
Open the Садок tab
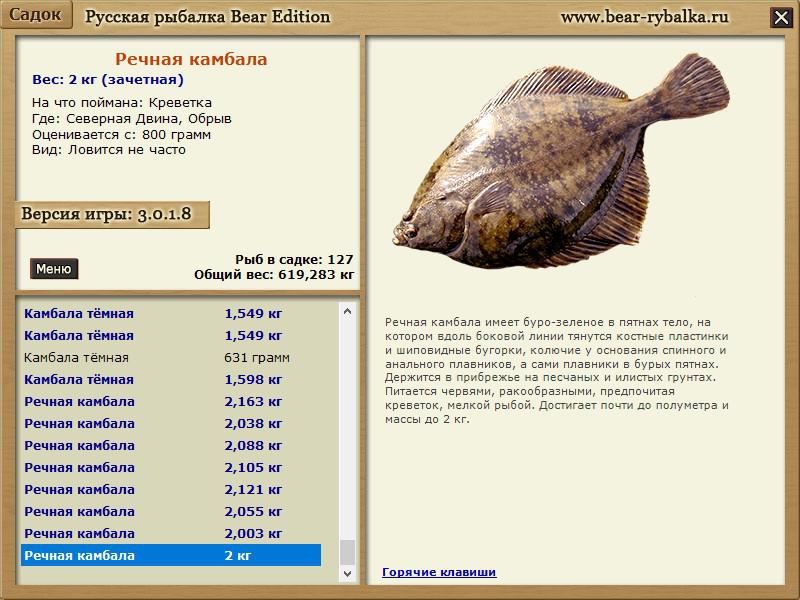(x=36, y=15)
